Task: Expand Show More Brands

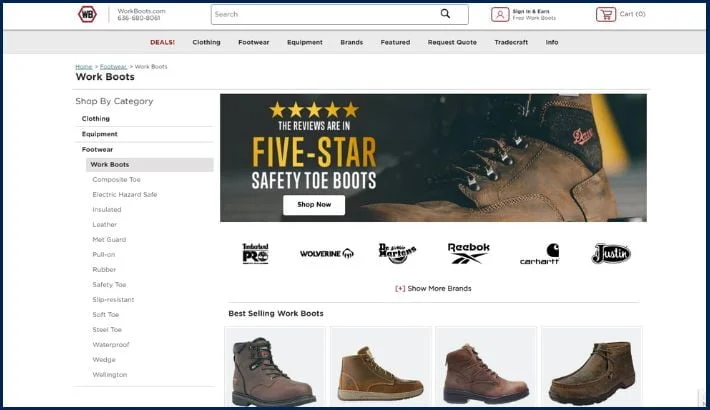Action: click(433, 289)
